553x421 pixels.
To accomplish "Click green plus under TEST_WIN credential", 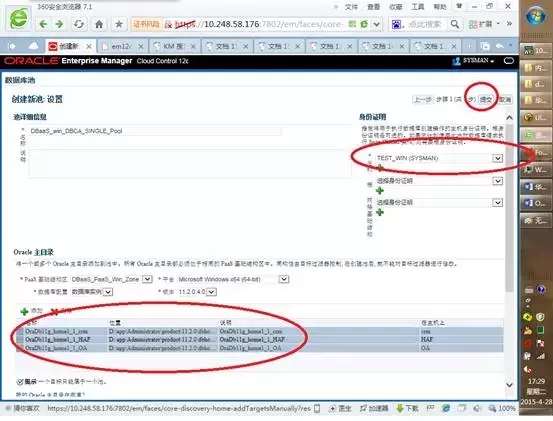I will [x=380, y=168].
